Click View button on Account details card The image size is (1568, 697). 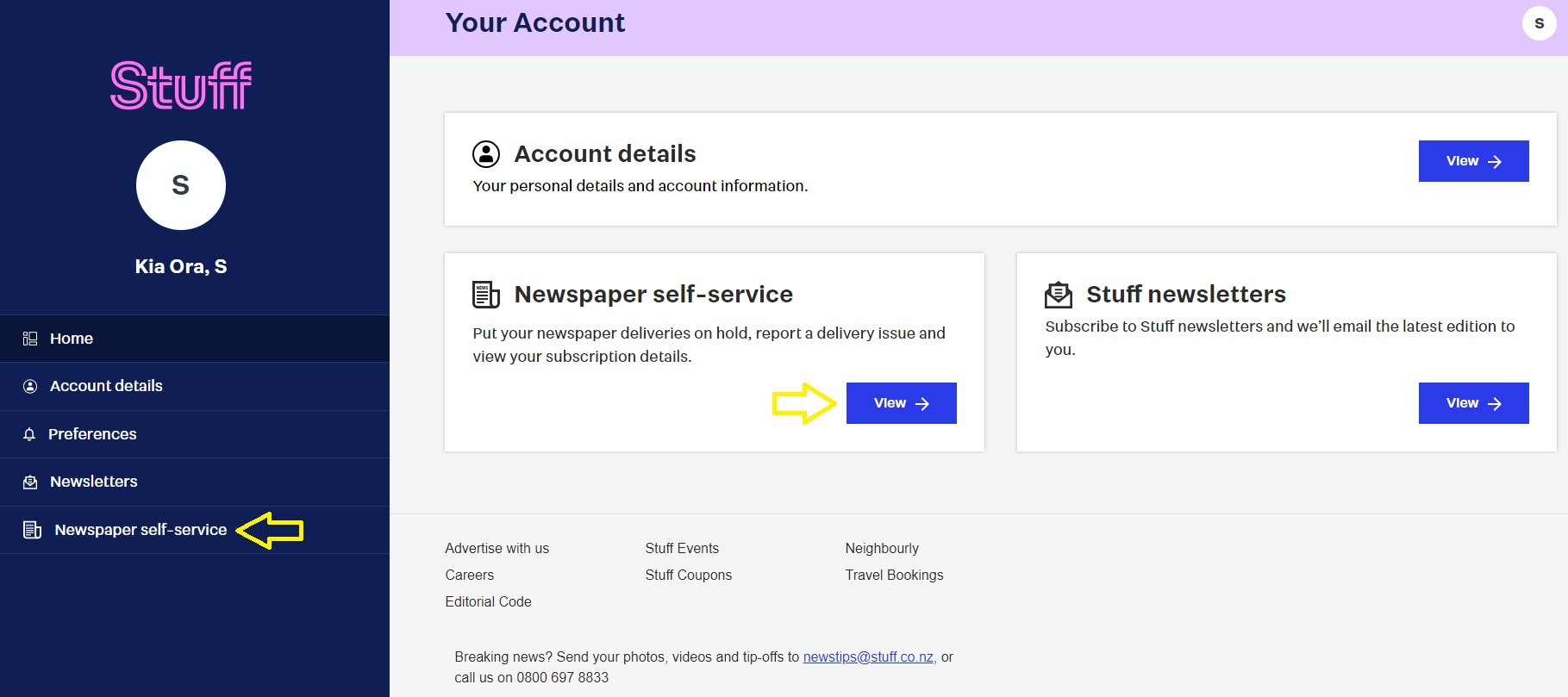(1473, 161)
